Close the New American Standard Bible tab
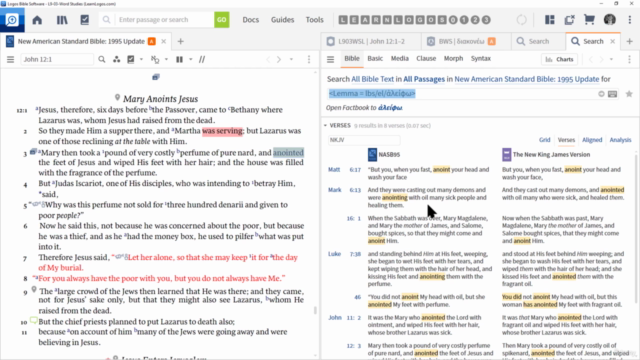Screen dimensions: 640x360 click(x=163, y=41)
